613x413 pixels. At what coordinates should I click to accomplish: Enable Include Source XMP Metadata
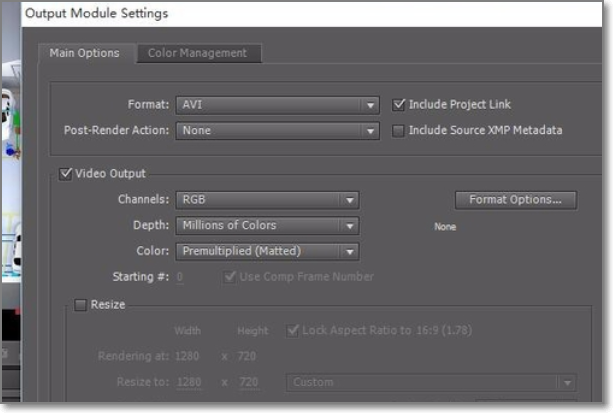[400, 130]
